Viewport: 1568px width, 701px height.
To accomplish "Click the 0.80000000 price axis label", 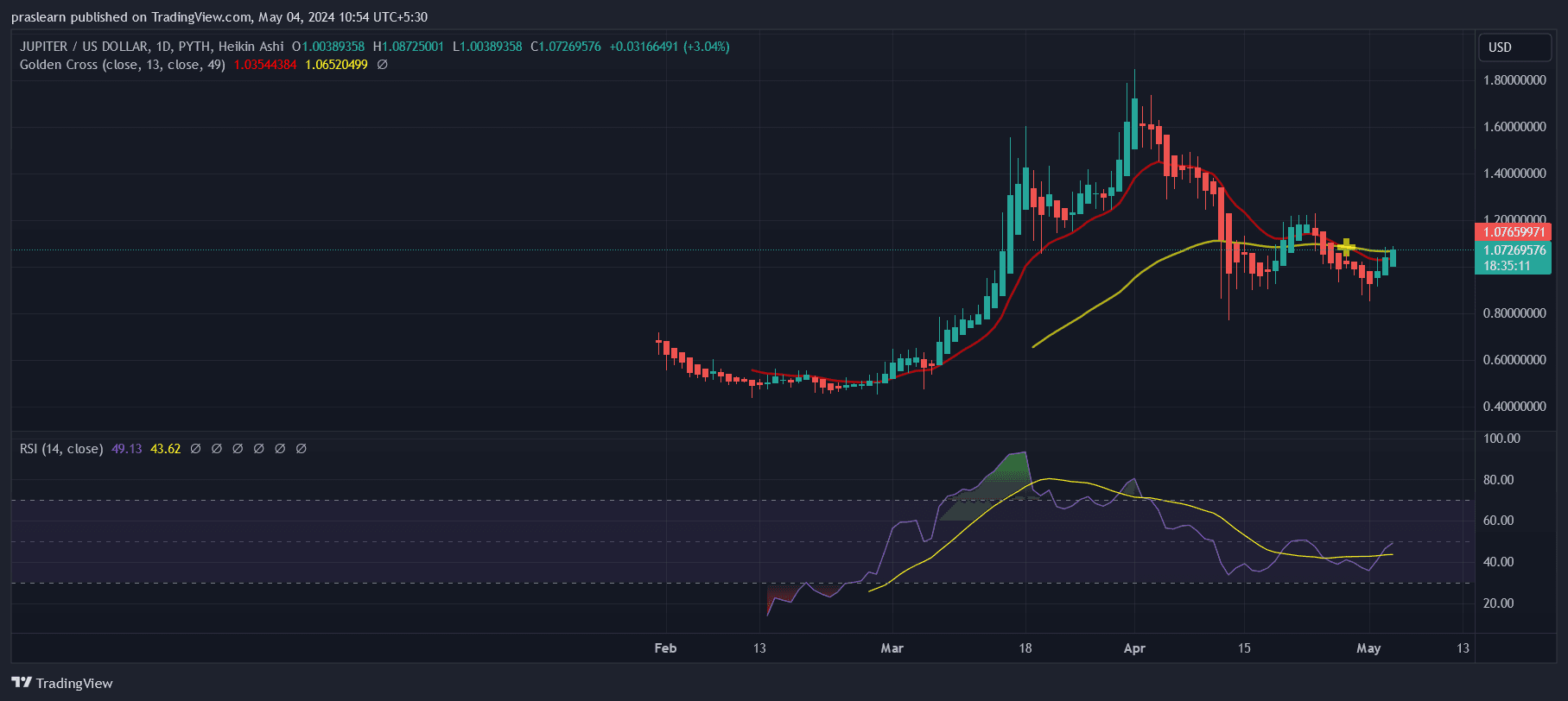I will [1514, 313].
